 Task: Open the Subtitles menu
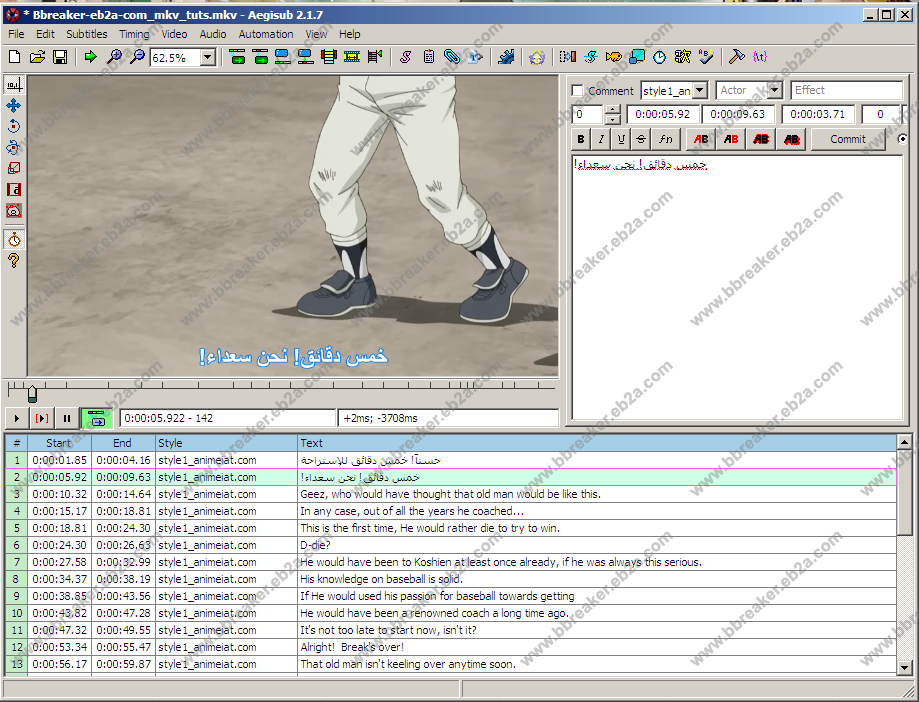(x=87, y=34)
